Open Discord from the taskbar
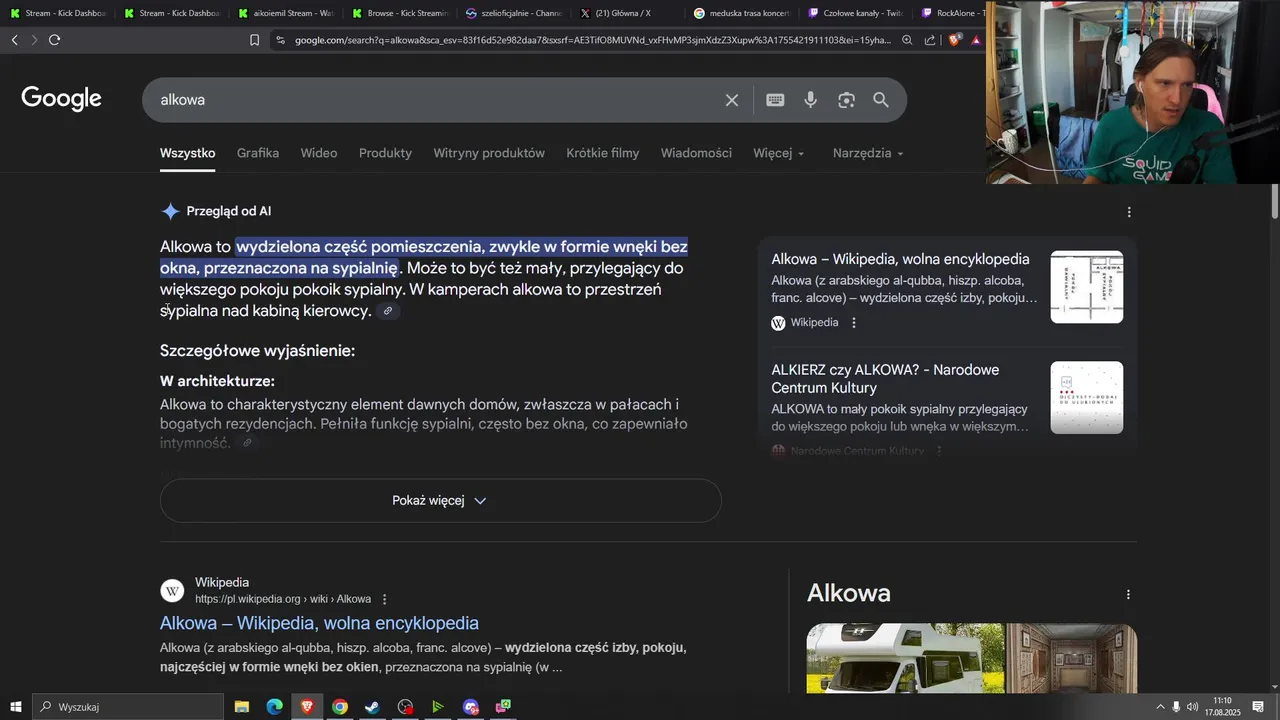The height and width of the screenshot is (720, 1280). [x=471, y=707]
